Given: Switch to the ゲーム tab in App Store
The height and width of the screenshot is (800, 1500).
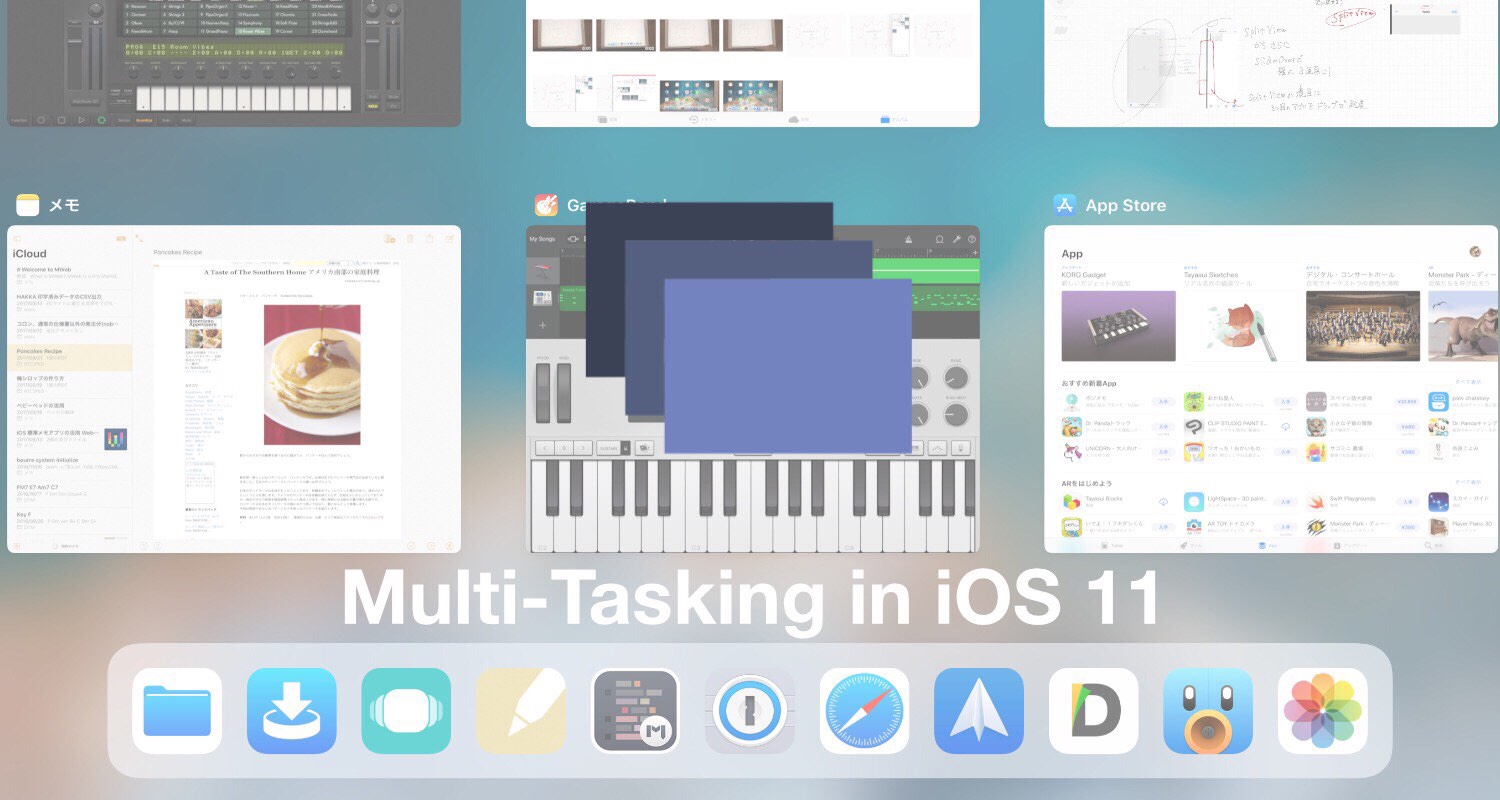Looking at the screenshot, I should (1189, 546).
